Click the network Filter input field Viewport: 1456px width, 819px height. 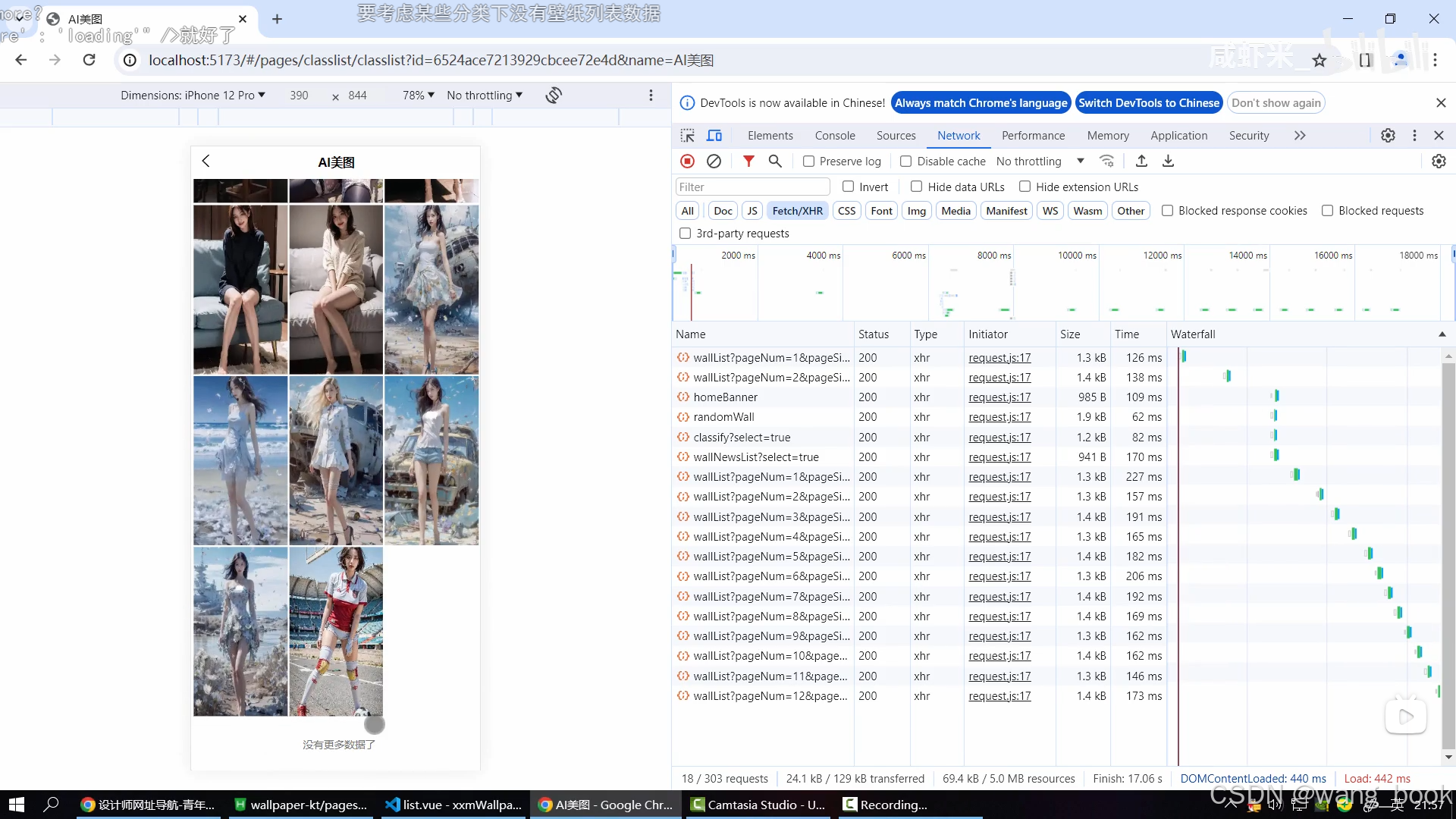[x=752, y=187]
